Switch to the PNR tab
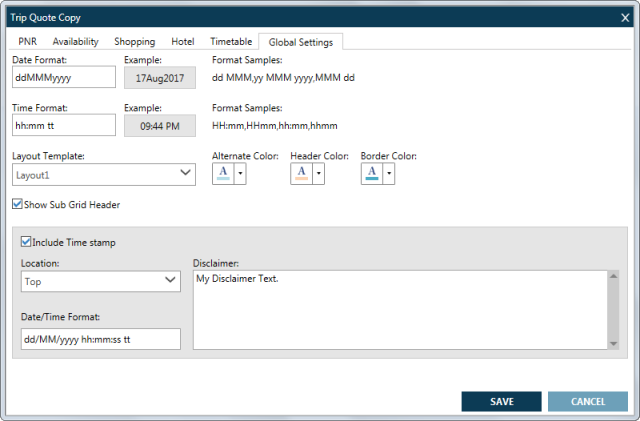This screenshot has height=421, width=640. click(28, 42)
